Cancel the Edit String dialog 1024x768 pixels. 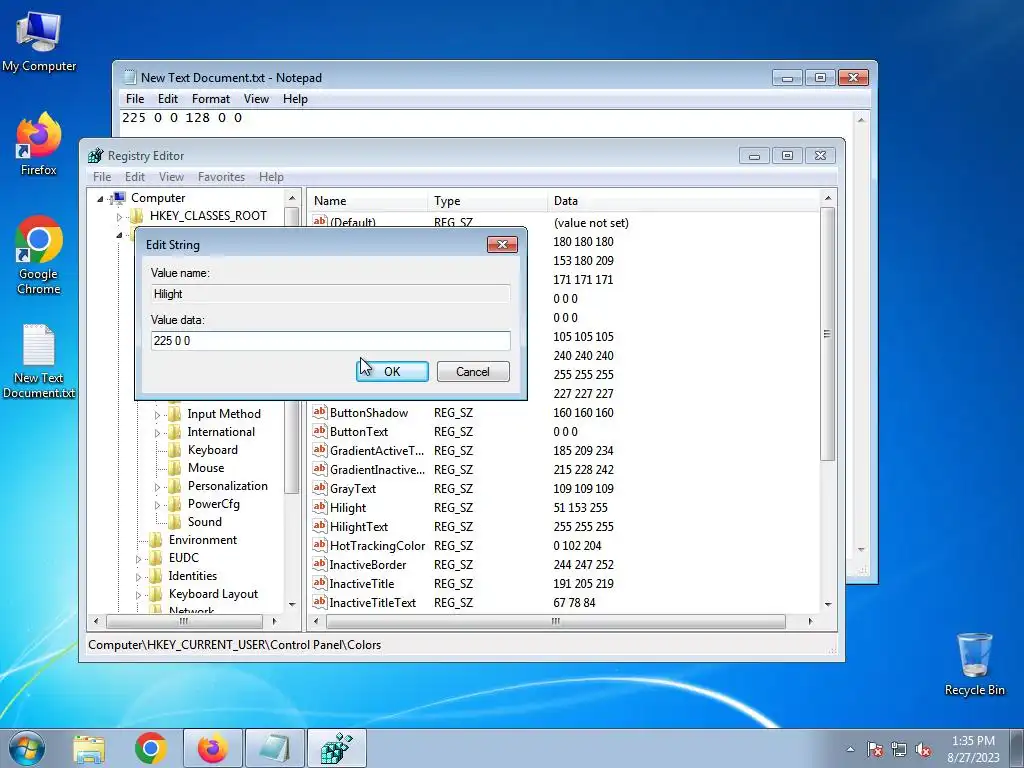pyautogui.click(x=473, y=372)
